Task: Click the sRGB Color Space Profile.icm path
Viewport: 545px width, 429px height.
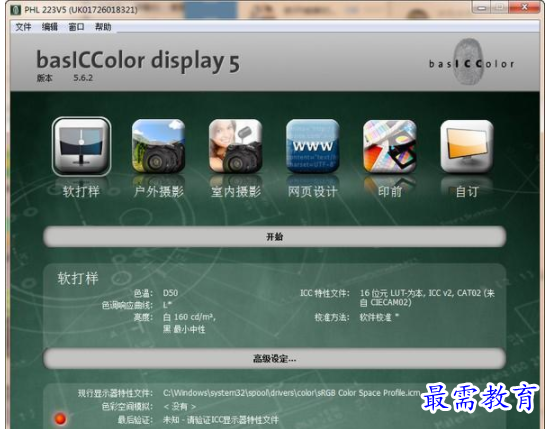Action: point(292,393)
